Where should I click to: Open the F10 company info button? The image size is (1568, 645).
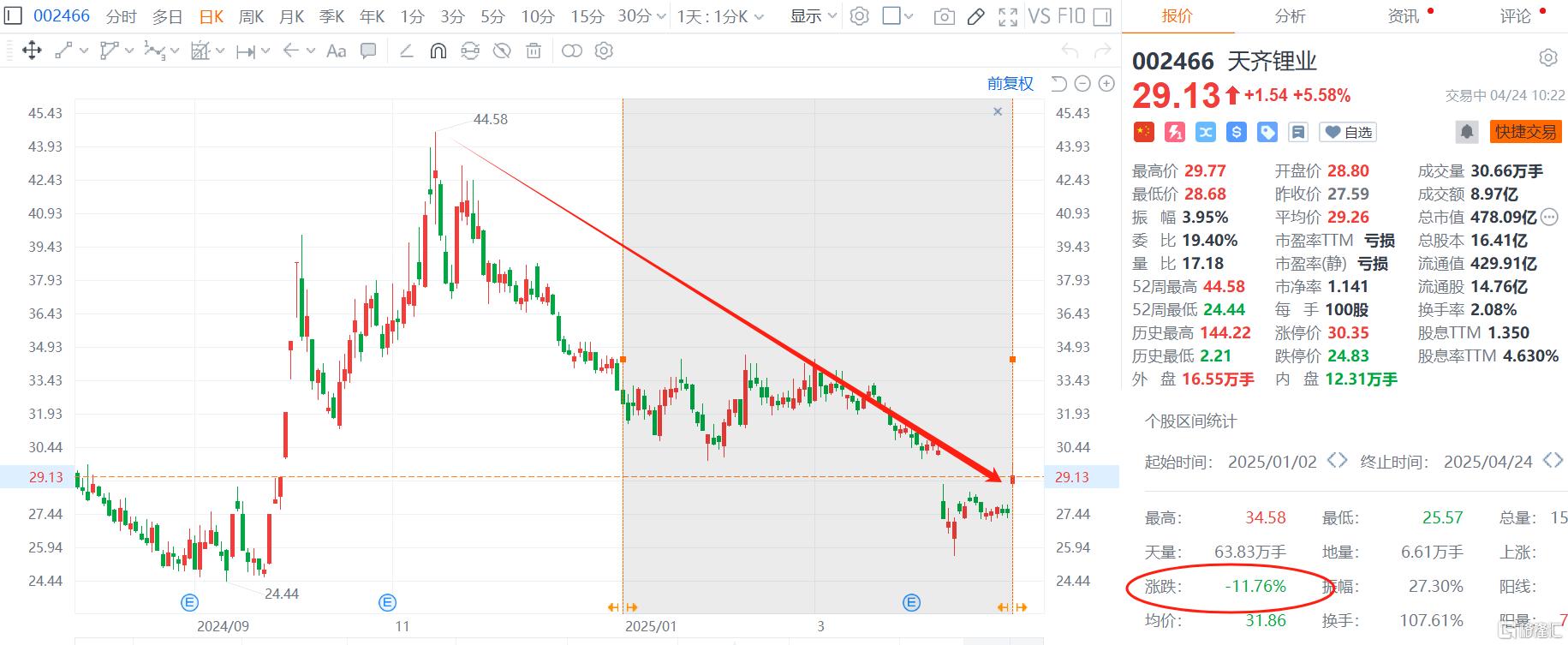click(x=1071, y=16)
